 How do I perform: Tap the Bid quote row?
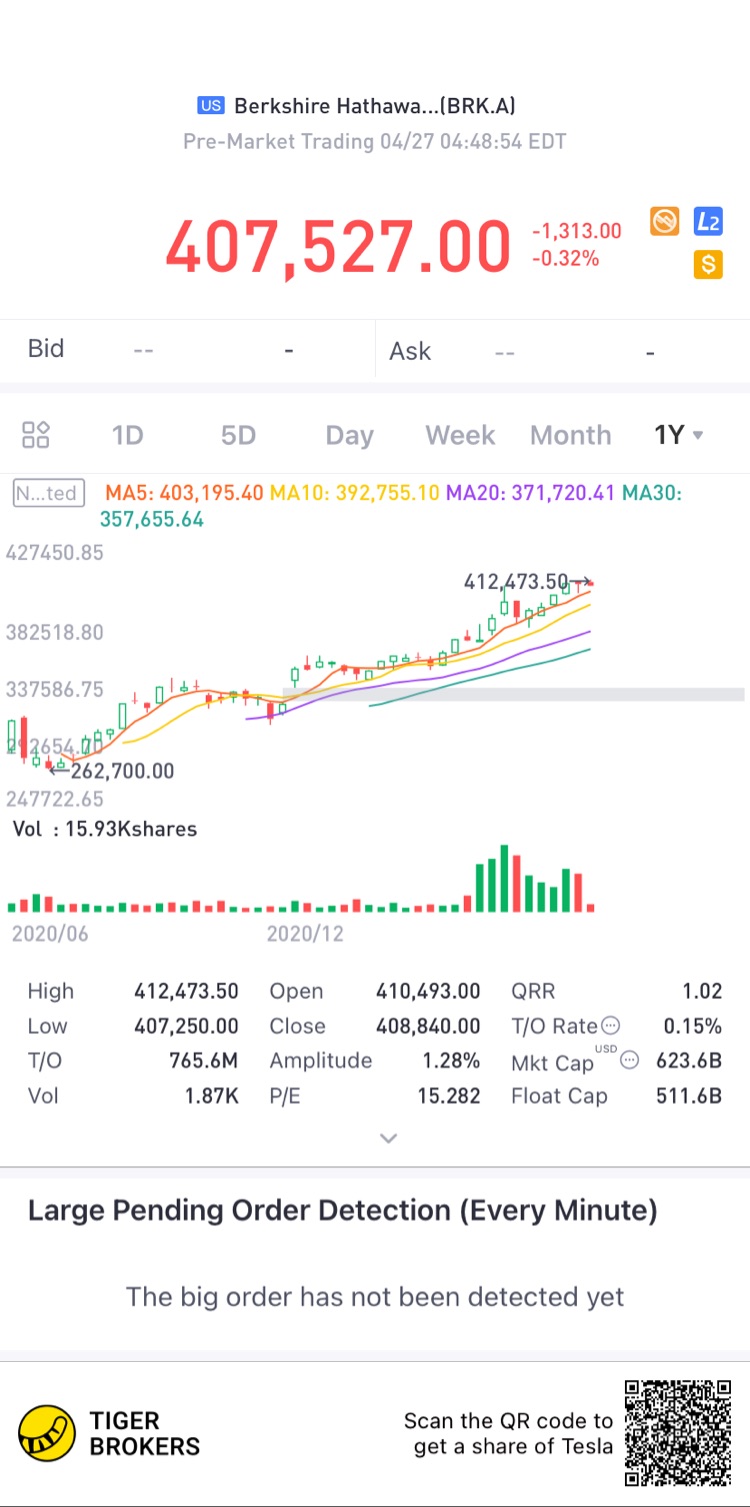click(x=187, y=350)
